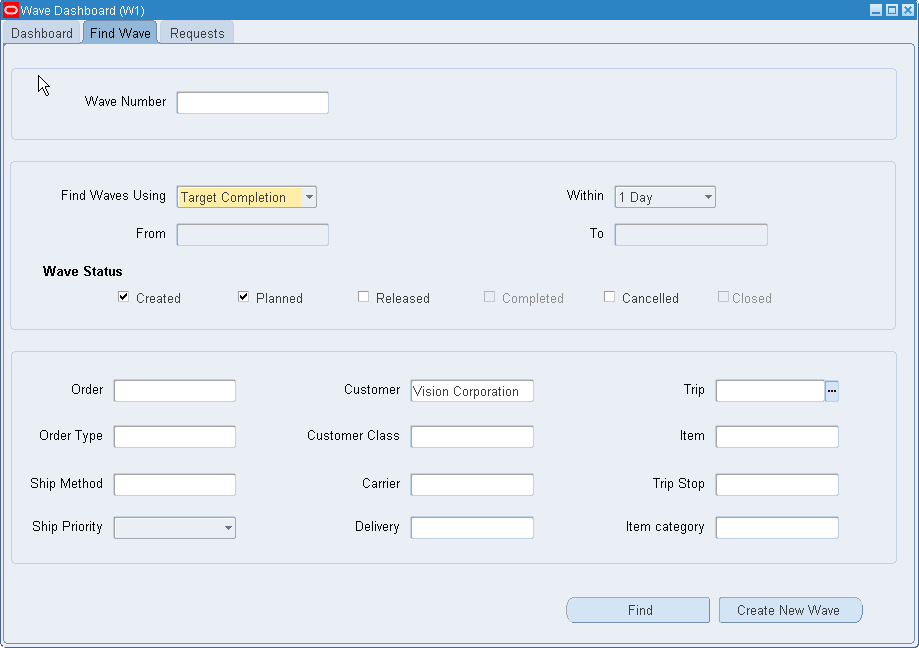Tick the Closed status checkbox

723,296
